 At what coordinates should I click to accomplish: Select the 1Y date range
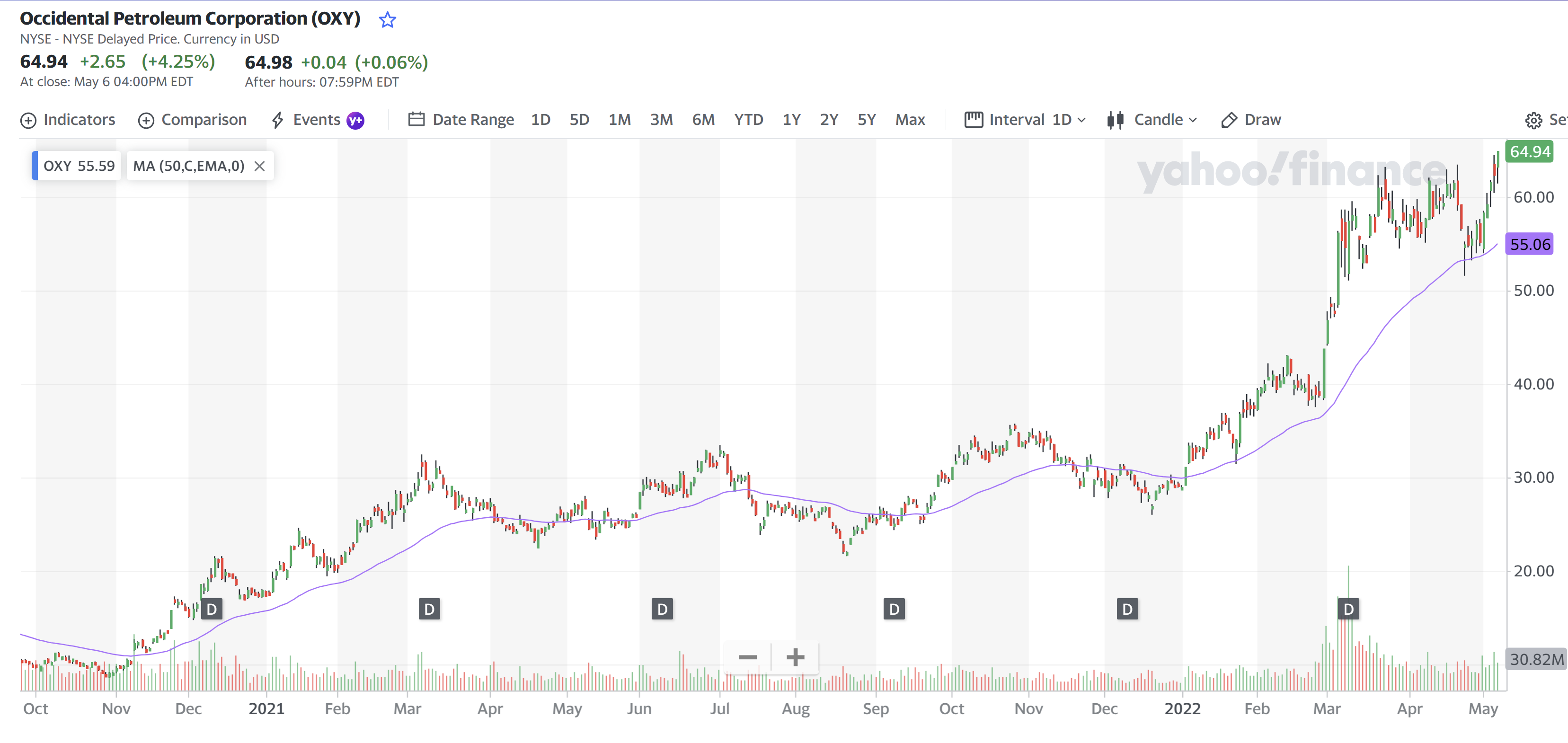791,120
